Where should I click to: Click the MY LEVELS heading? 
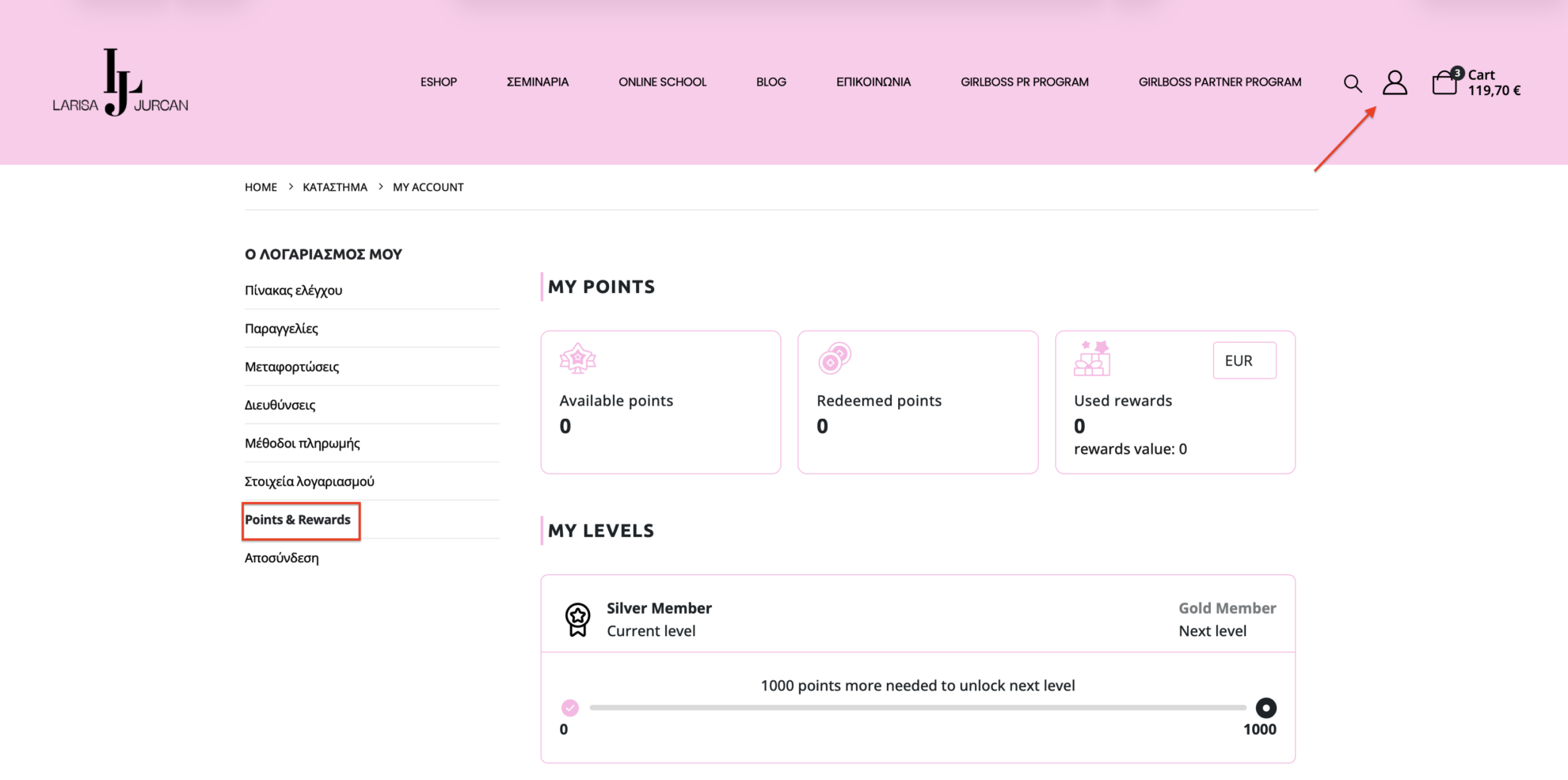600,531
